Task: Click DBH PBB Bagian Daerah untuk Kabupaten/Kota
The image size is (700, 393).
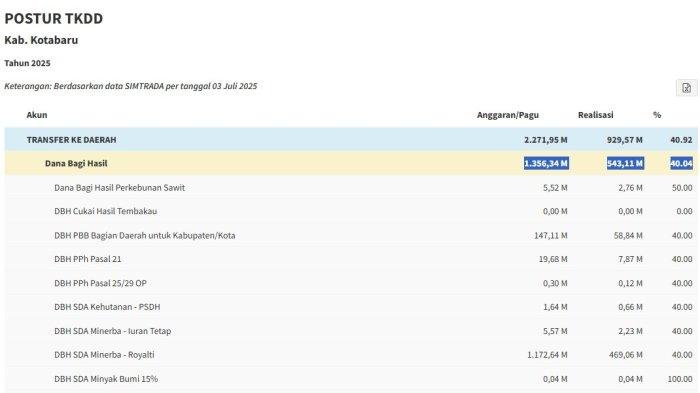Action: [145, 235]
